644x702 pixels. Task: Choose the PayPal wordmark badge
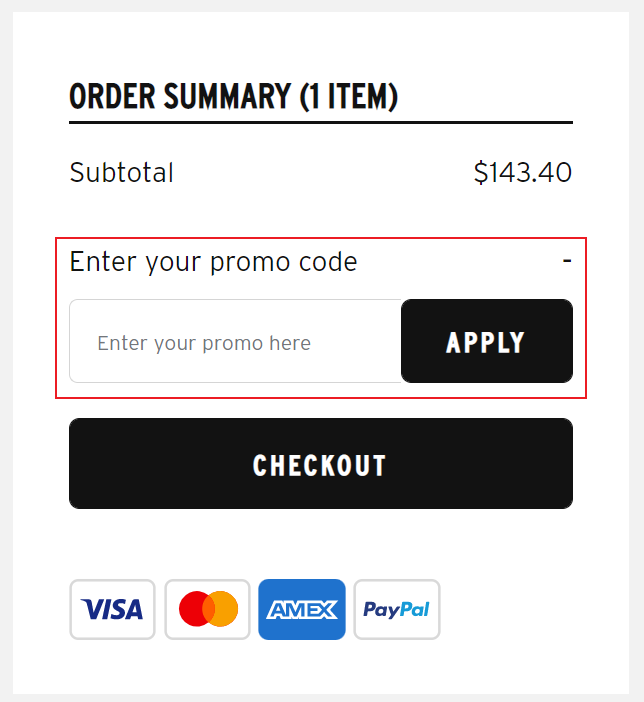click(x=397, y=609)
